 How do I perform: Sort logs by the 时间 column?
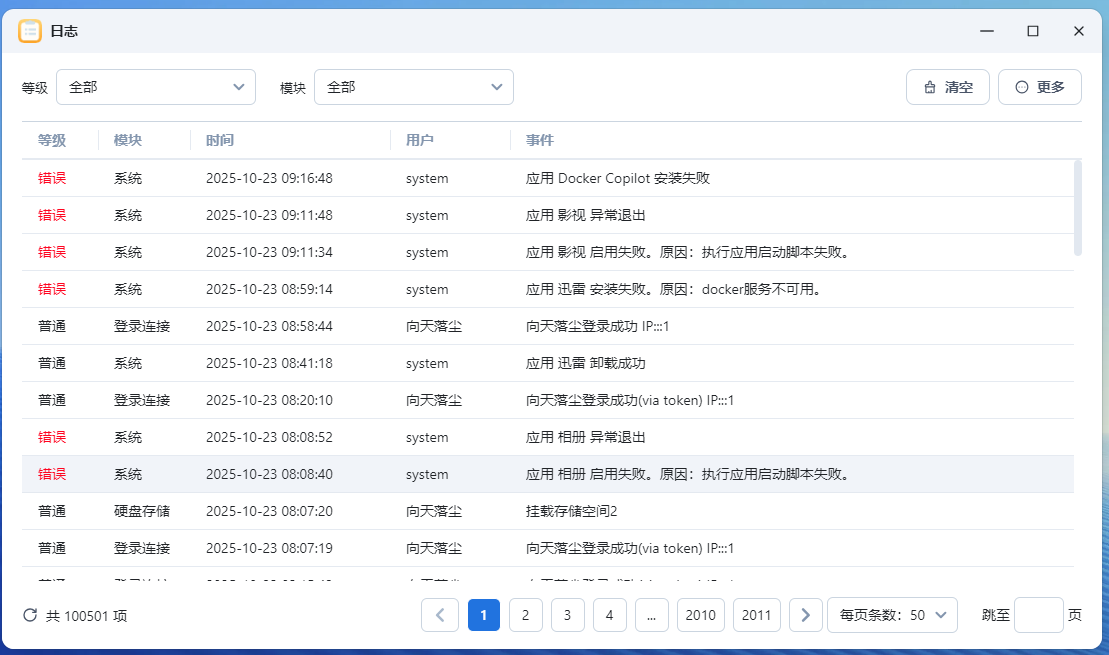[220, 140]
